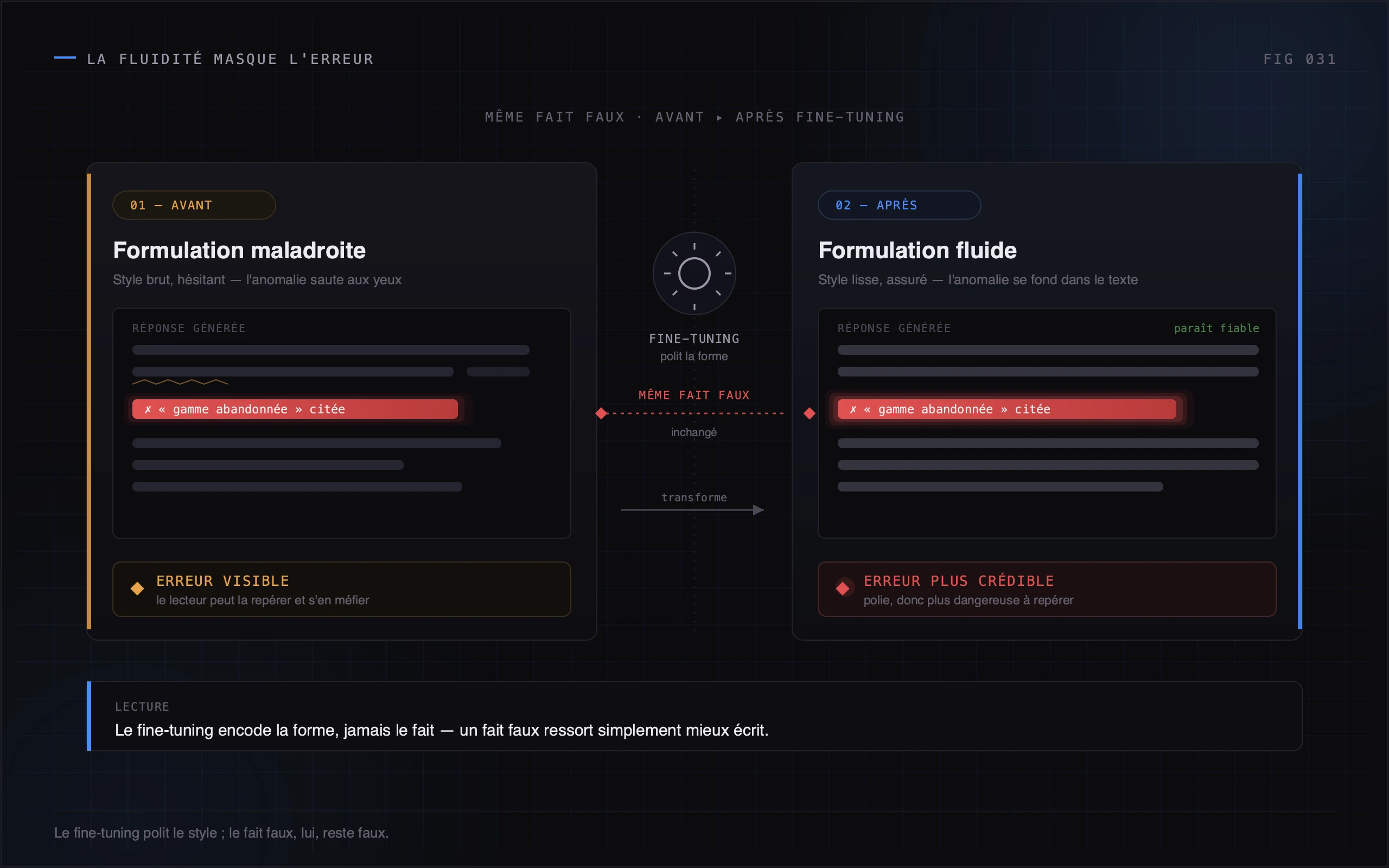Click the transforme label
This screenshot has width=1389, height=868.
pyautogui.click(x=694, y=497)
